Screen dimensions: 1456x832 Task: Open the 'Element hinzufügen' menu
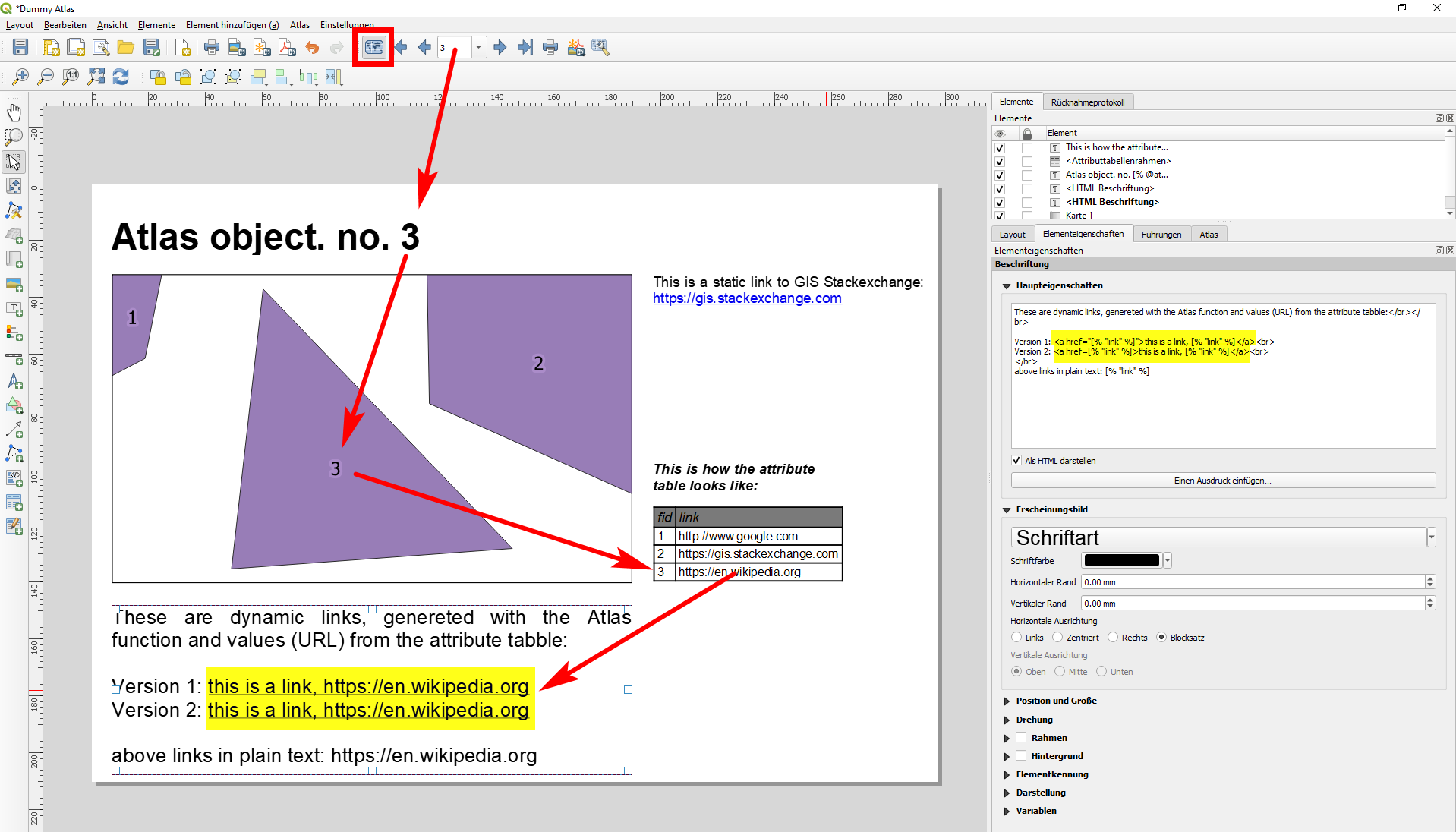(232, 25)
